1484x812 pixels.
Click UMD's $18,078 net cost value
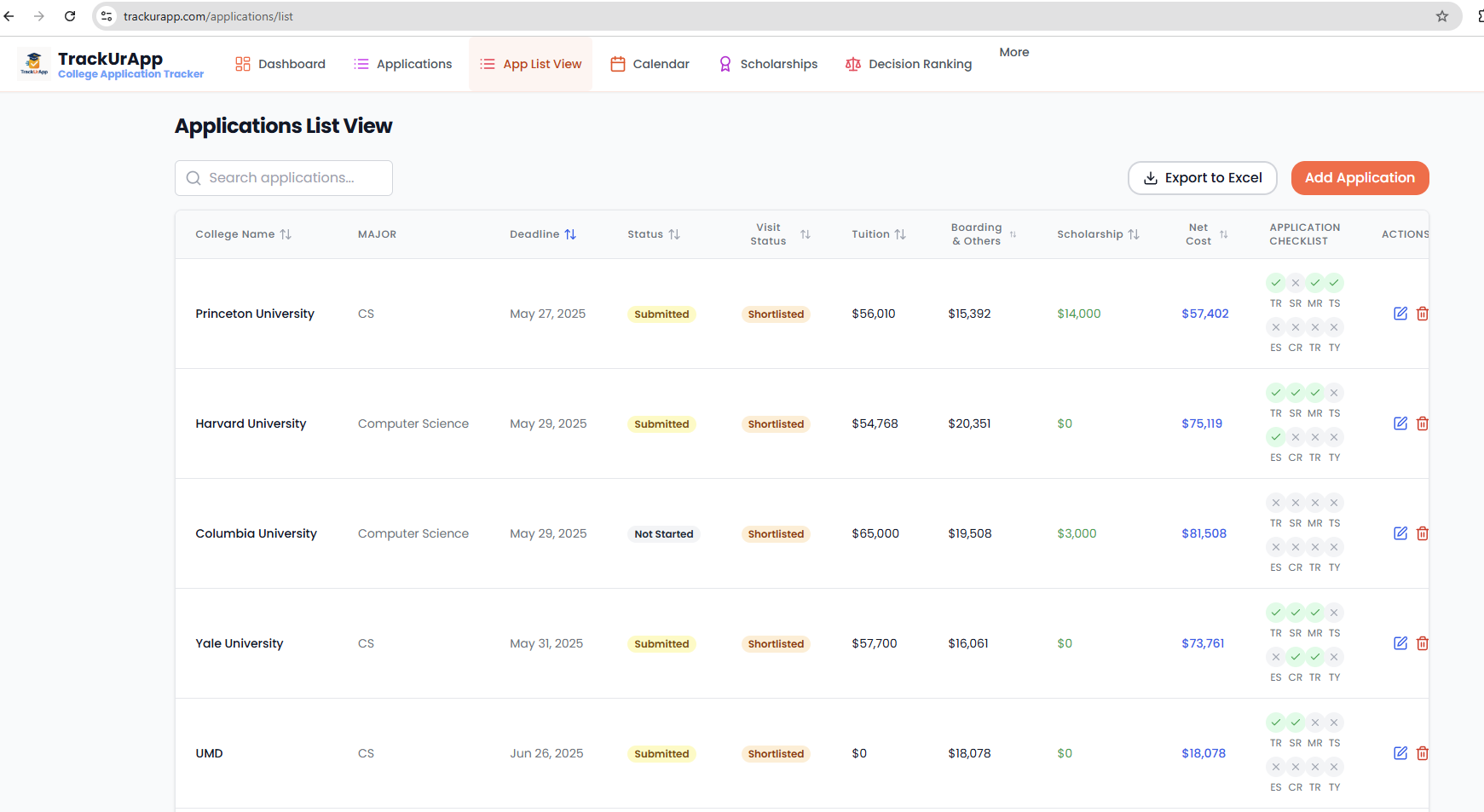click(x=1204, y=753)
